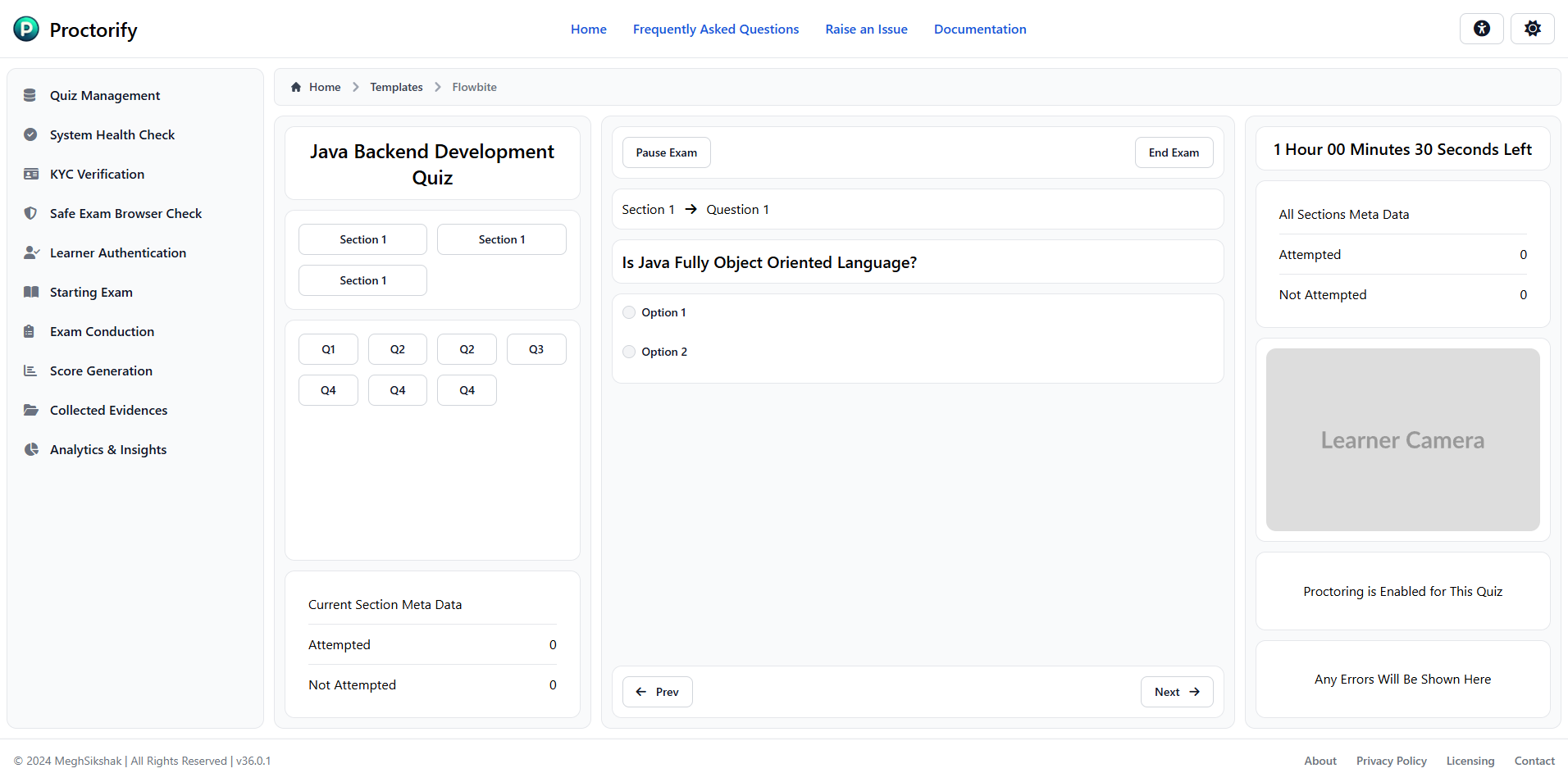1568x782 pixels.
Task: Click the Learner Camera preview area
Action: click(x=1402, y=440)
